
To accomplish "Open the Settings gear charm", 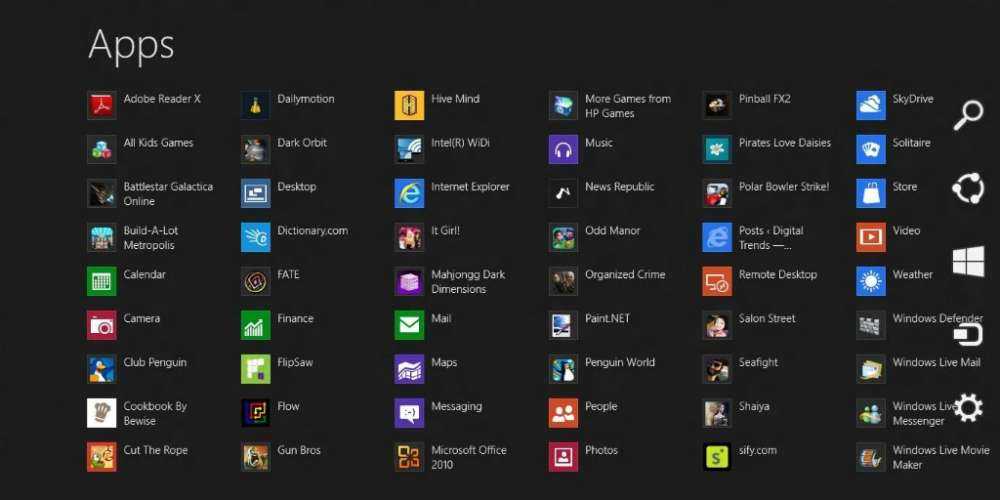I will 968,407.
